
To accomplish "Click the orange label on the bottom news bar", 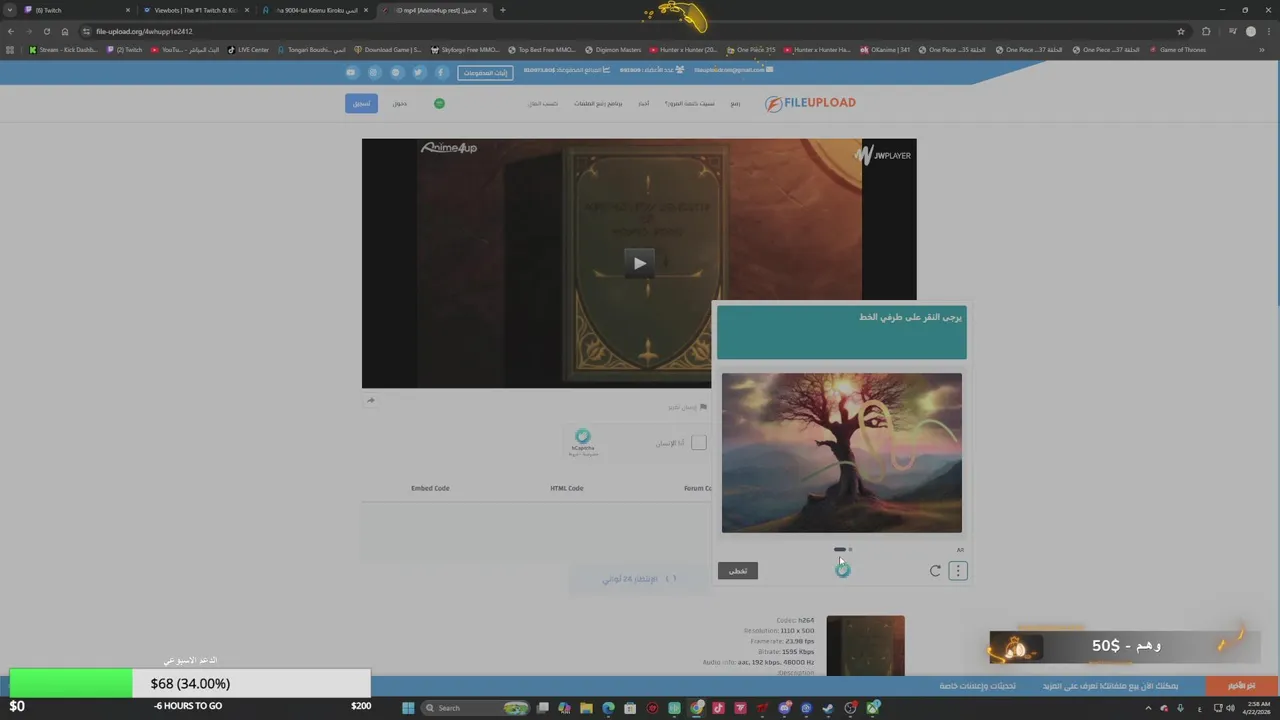I will (1241, 686).
